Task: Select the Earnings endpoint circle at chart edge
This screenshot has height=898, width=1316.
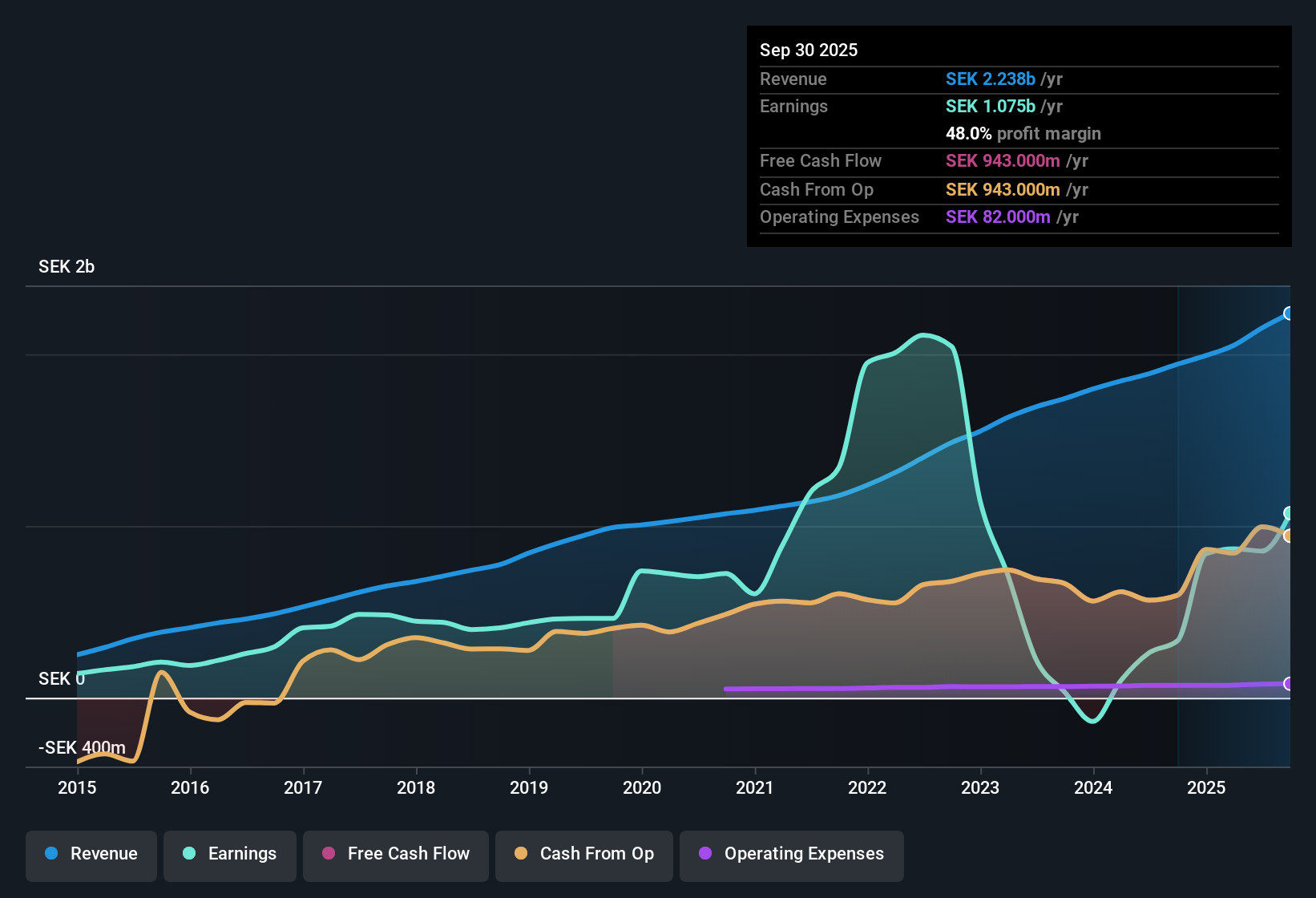Action: point(1289,513)
